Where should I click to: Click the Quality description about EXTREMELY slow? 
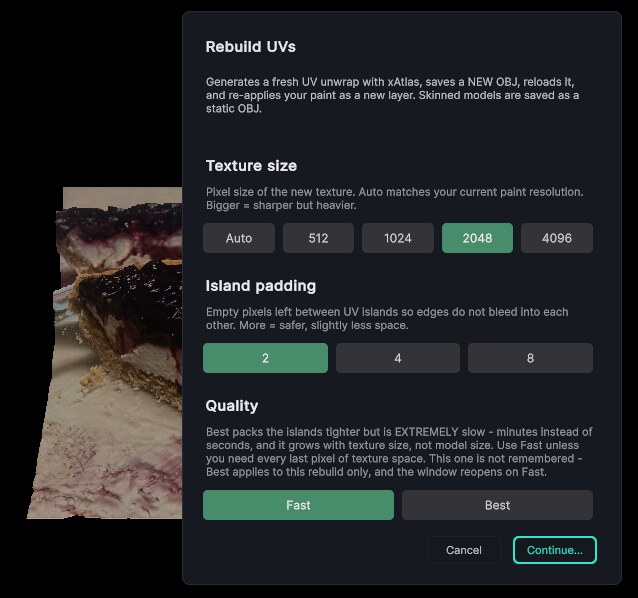pyautogui.click(x=399, y=452)
